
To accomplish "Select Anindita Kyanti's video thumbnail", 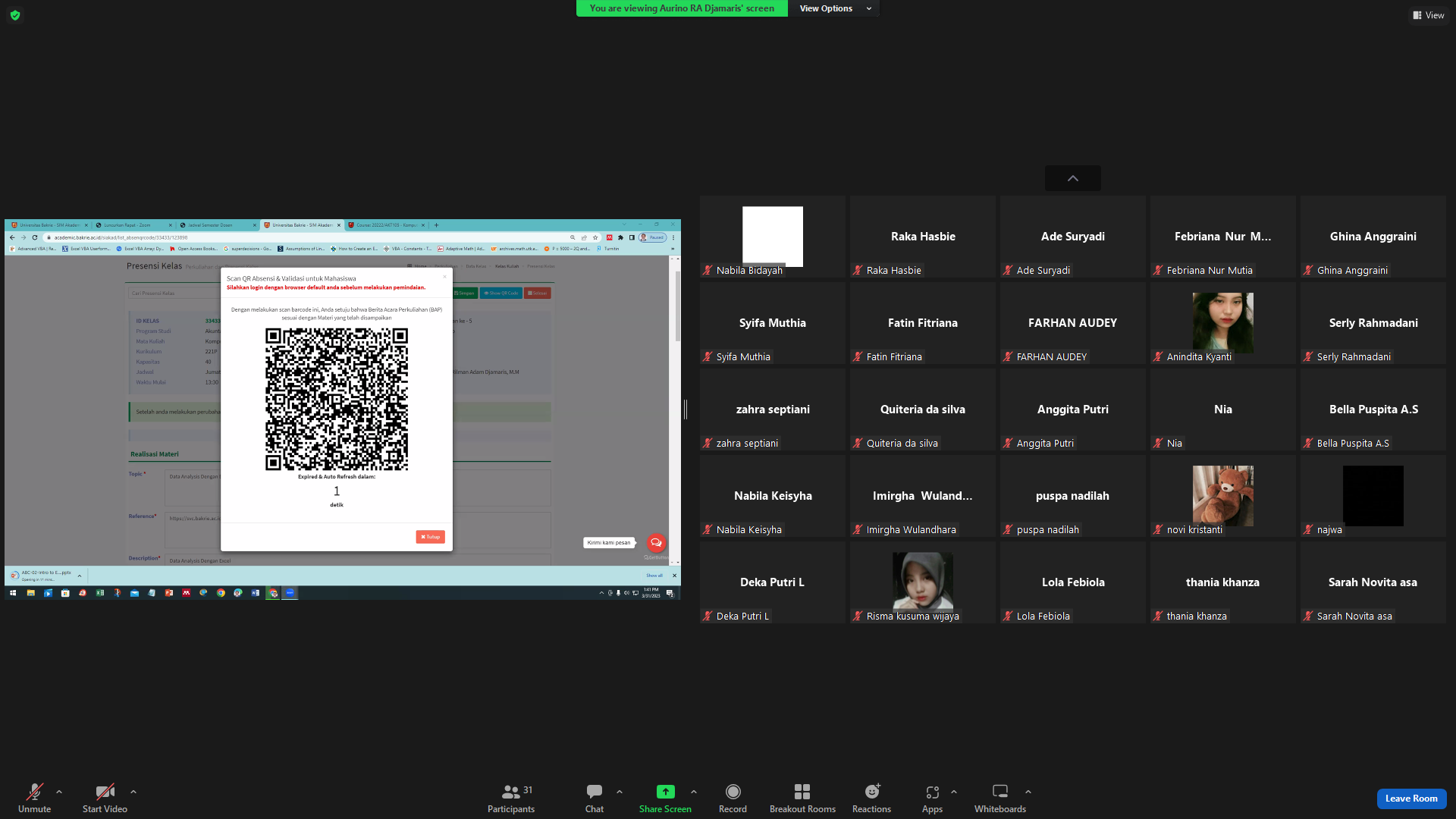I will [x=1223, y=322].
